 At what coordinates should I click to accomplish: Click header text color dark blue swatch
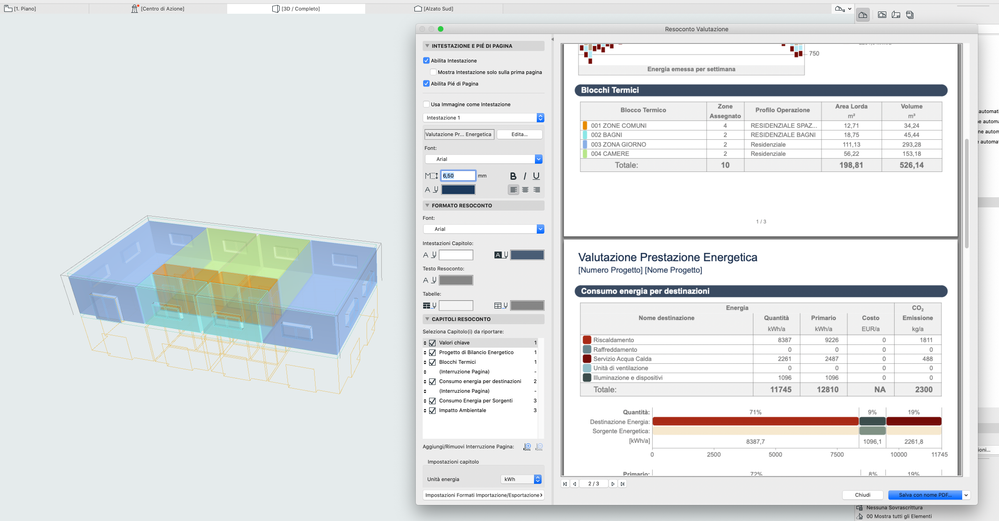pyautogui.click(x=458, y=190)
